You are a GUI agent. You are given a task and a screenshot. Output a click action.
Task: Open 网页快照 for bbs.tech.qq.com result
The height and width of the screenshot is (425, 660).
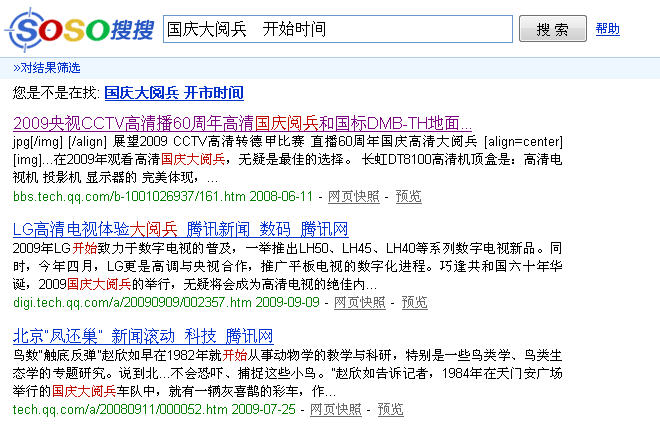tap(354, 197)
